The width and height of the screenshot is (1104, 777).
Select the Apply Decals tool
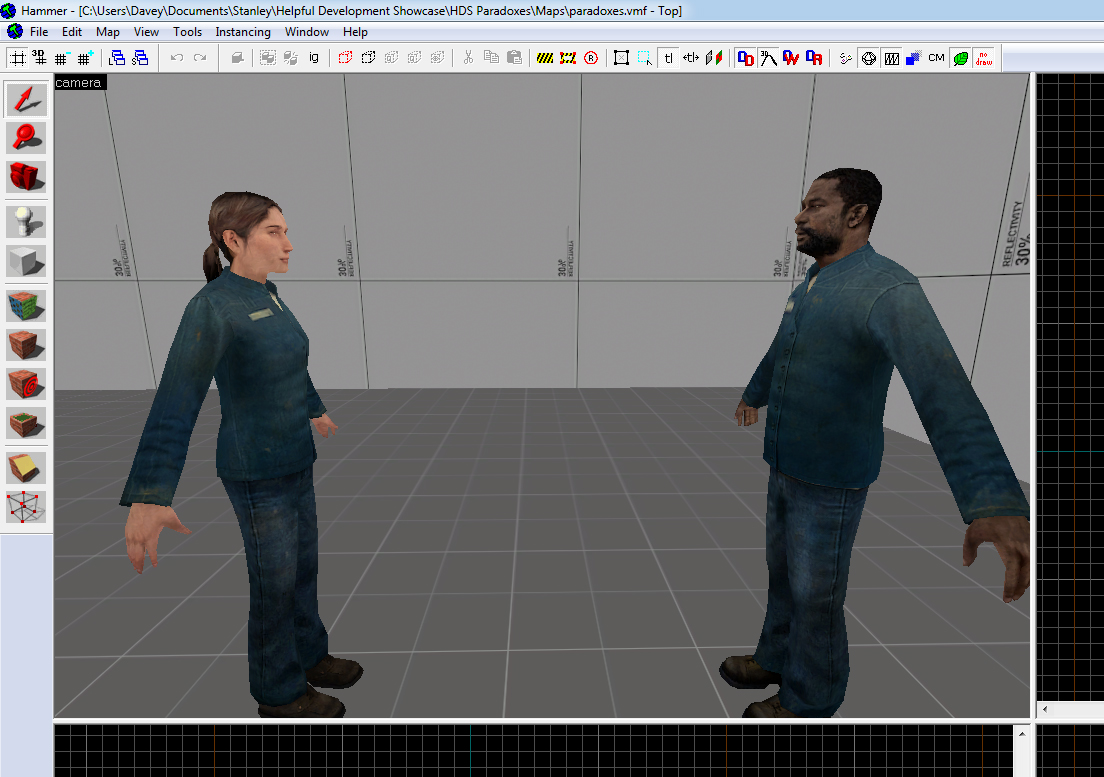[x=26, y=383]
